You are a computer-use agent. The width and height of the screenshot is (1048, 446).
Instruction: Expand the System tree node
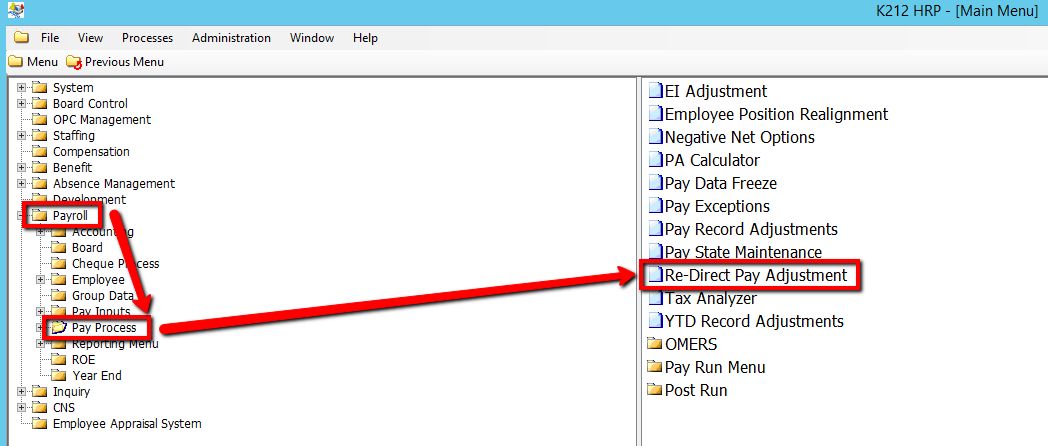(x=22, y=88)
